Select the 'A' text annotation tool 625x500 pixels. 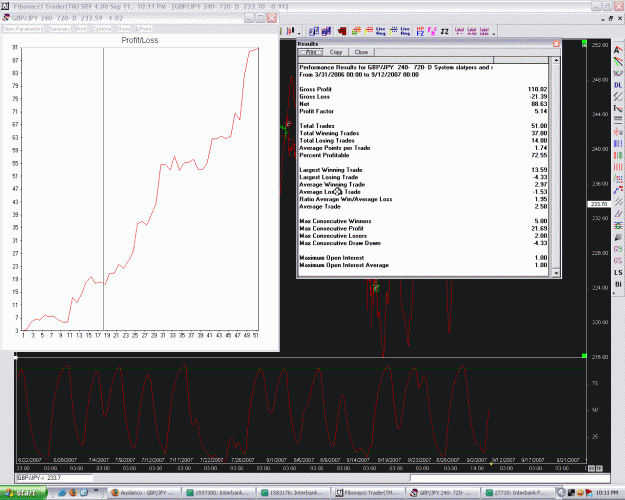coord(617,50)
